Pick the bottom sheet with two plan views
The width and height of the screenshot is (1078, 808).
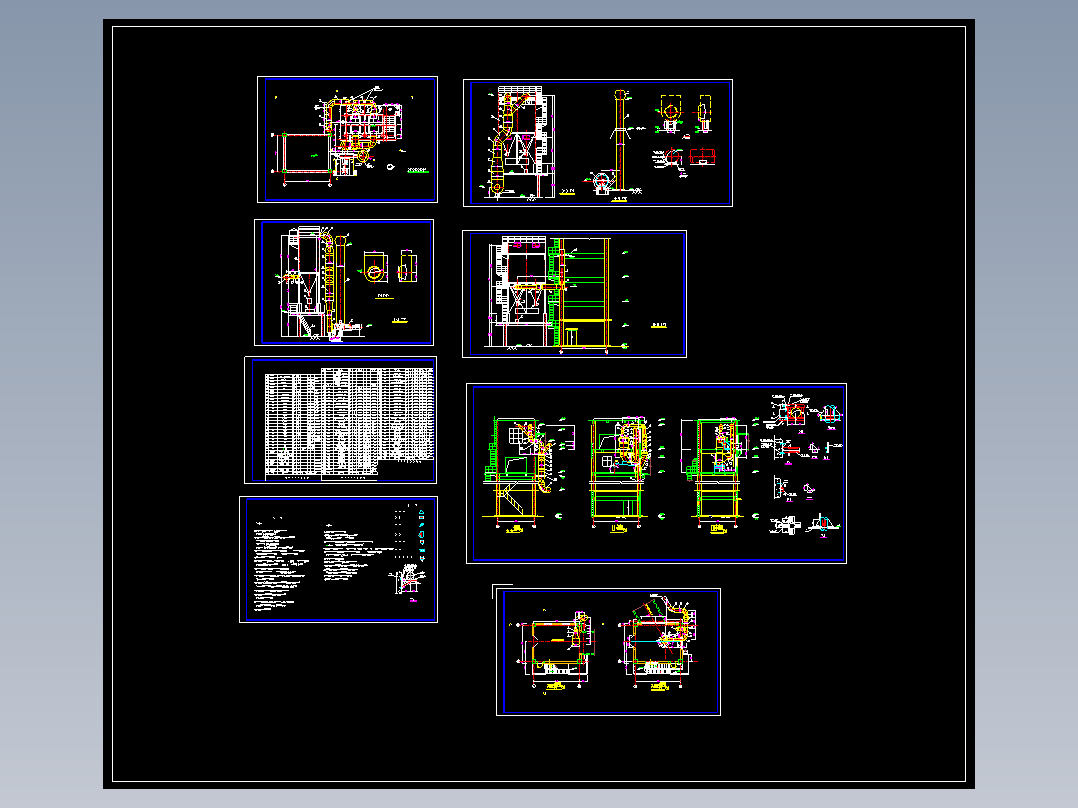point(608,652)
